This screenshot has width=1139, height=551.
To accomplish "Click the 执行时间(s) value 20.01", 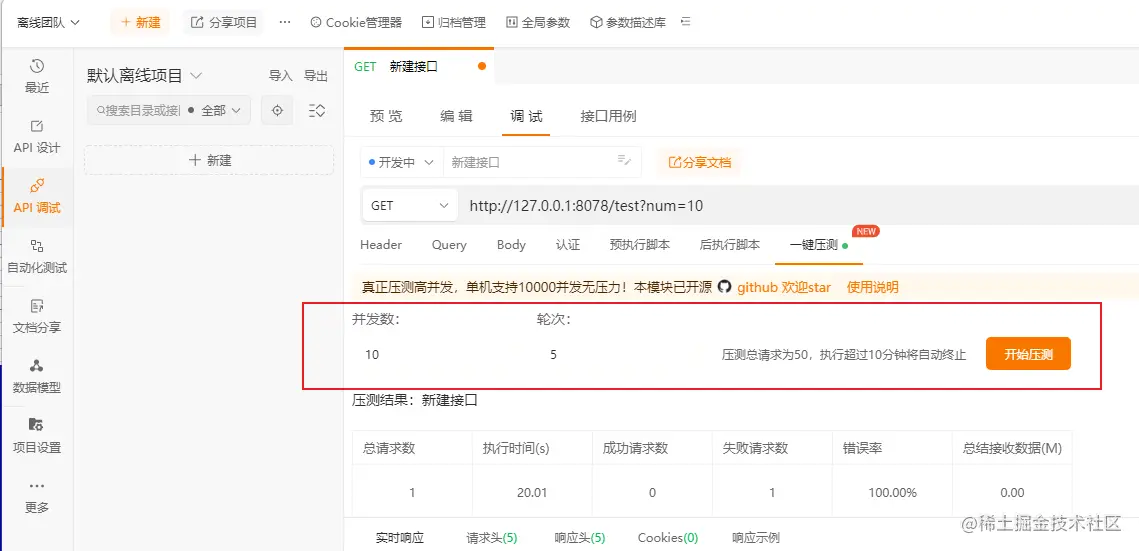I will click(532, 492).
